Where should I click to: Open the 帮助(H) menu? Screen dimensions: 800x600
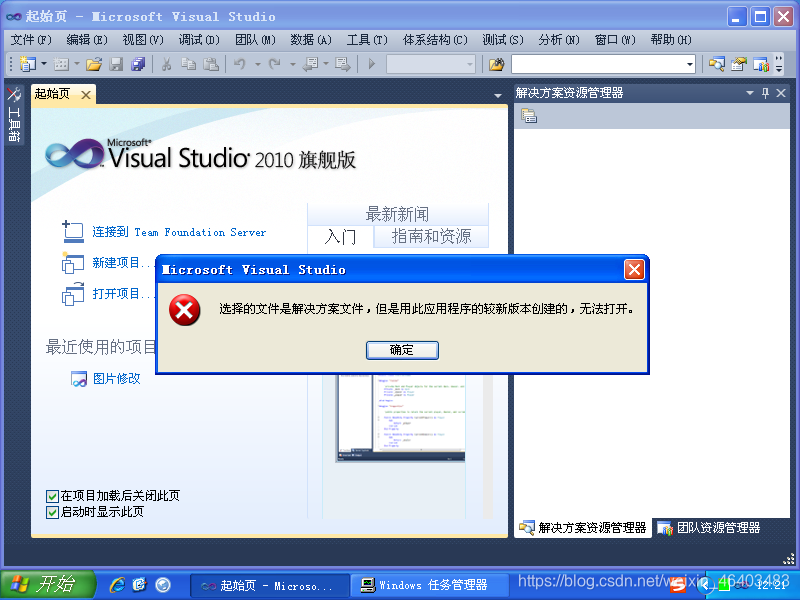point(671,39)
